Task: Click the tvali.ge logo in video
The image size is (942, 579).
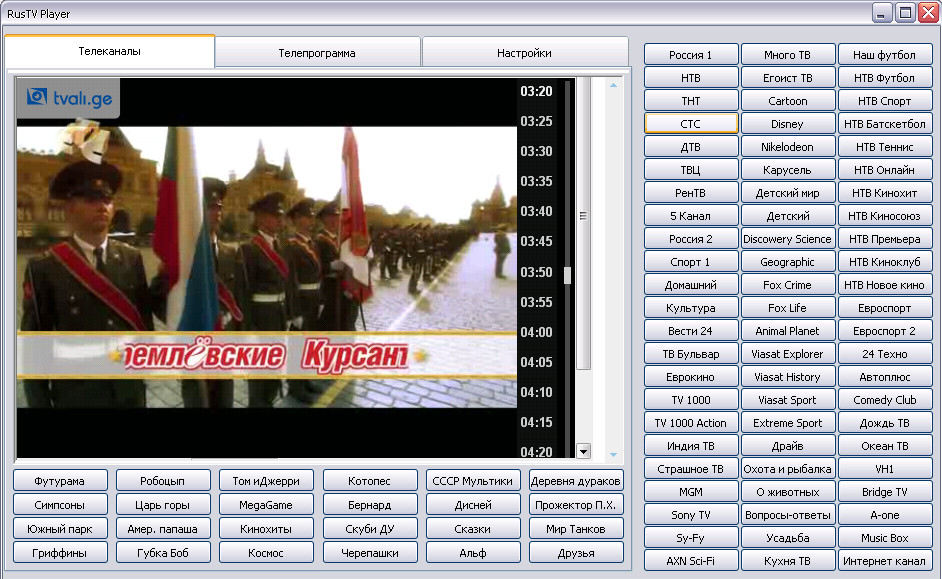Action: point(68,96)
